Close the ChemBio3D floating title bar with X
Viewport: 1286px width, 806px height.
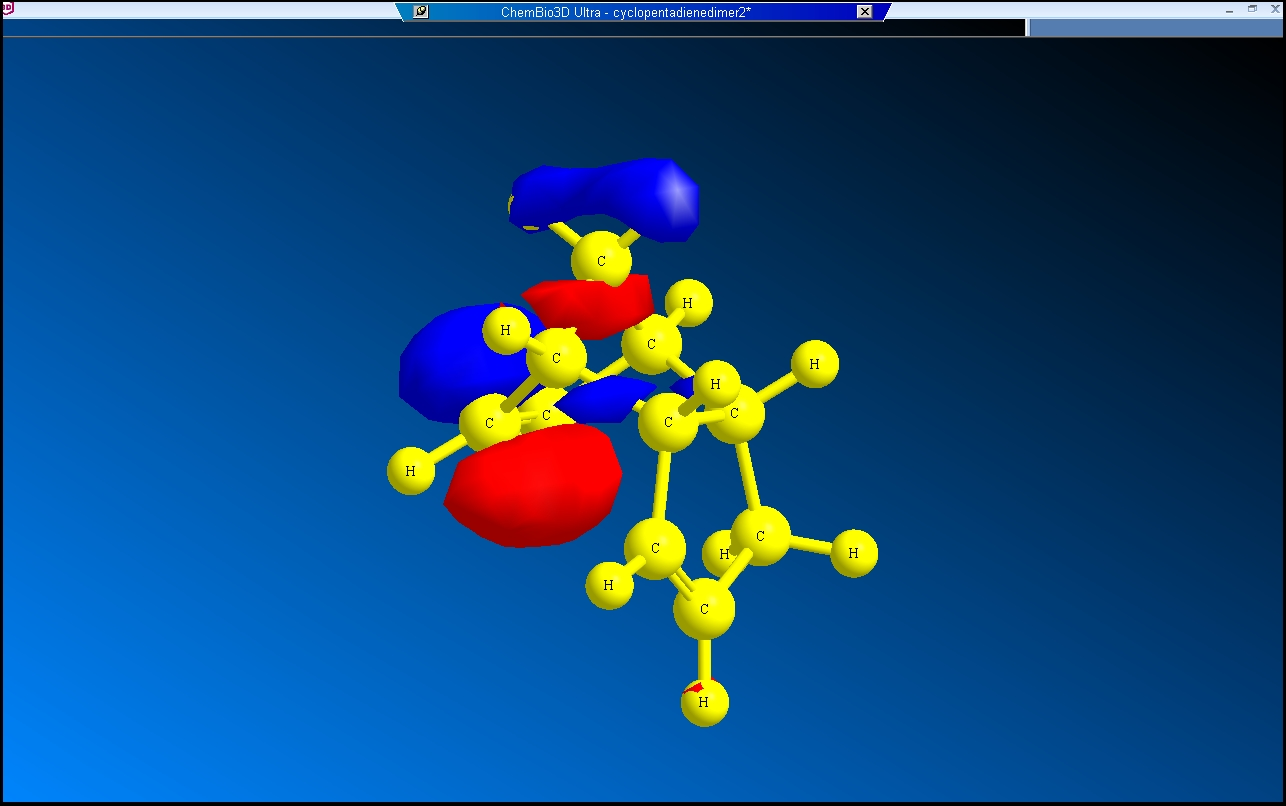point(865,12)
